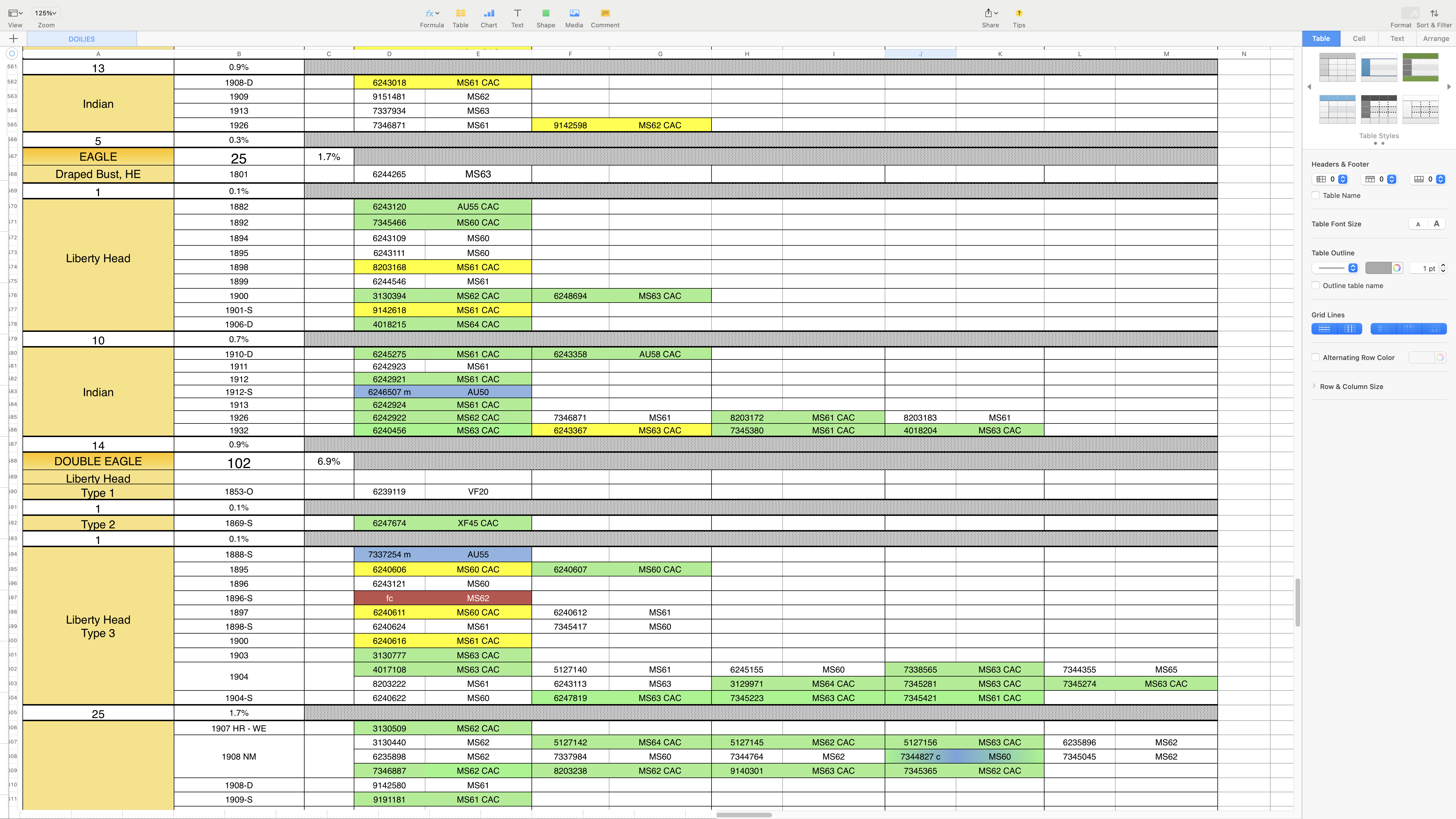The width and height of the screenshot is (1456, 819).
Task: Click the larger table font size button
Action: pyautogui.click(x=1436, y=224)
